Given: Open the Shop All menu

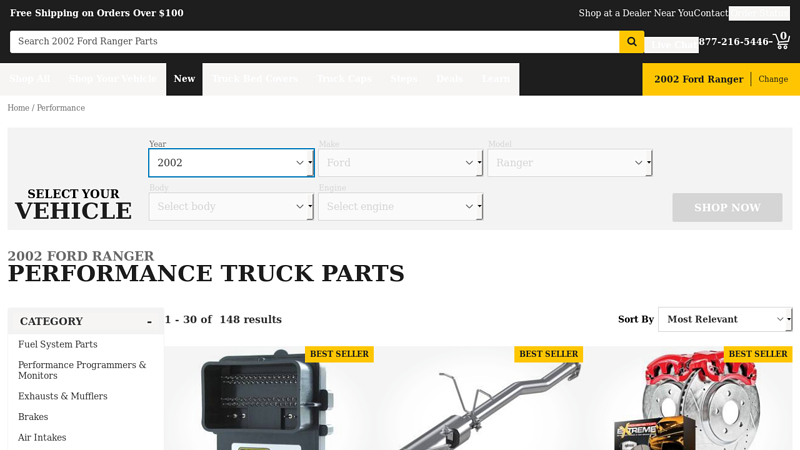Looking at the screenshot, I should pyautogui.click(x=30, y=79).
